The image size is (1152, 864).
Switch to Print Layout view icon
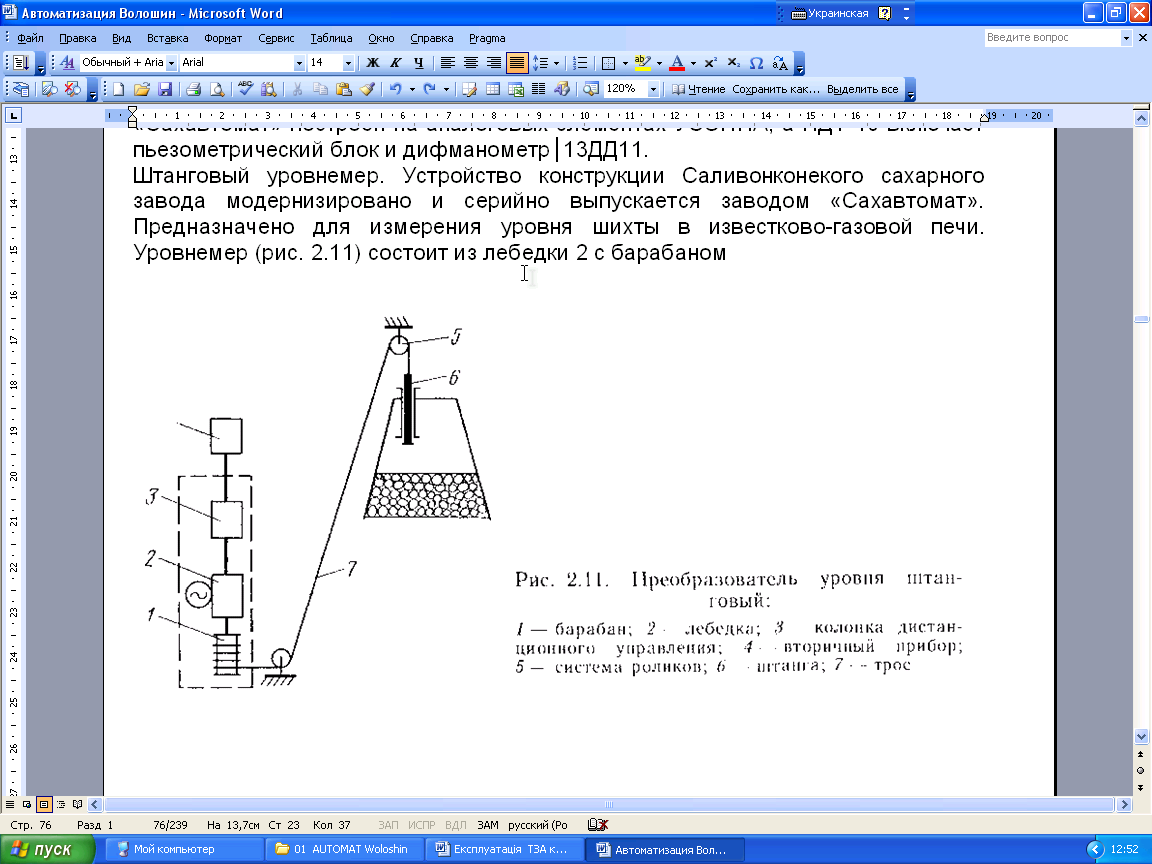click(x=44, y=804)
